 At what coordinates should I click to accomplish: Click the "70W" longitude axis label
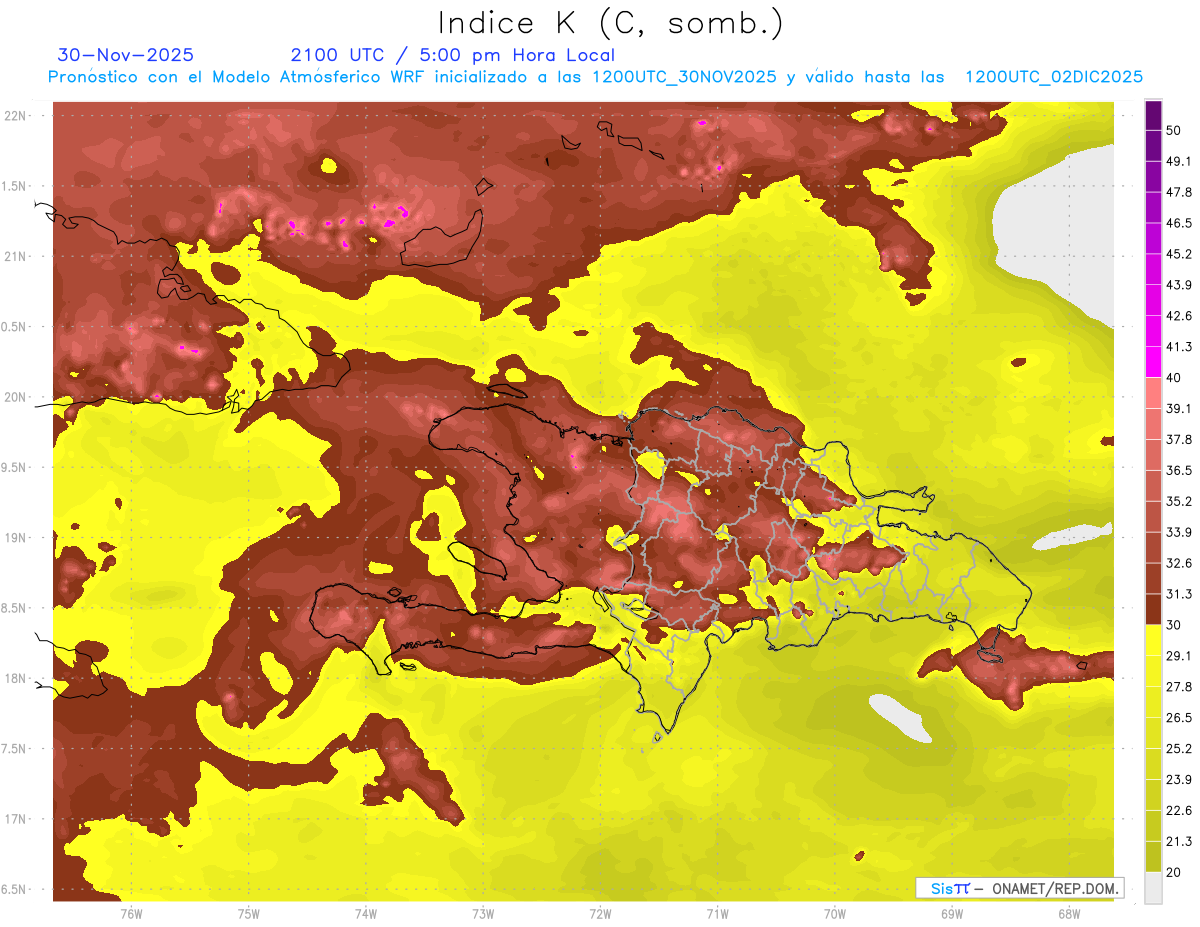834,914
